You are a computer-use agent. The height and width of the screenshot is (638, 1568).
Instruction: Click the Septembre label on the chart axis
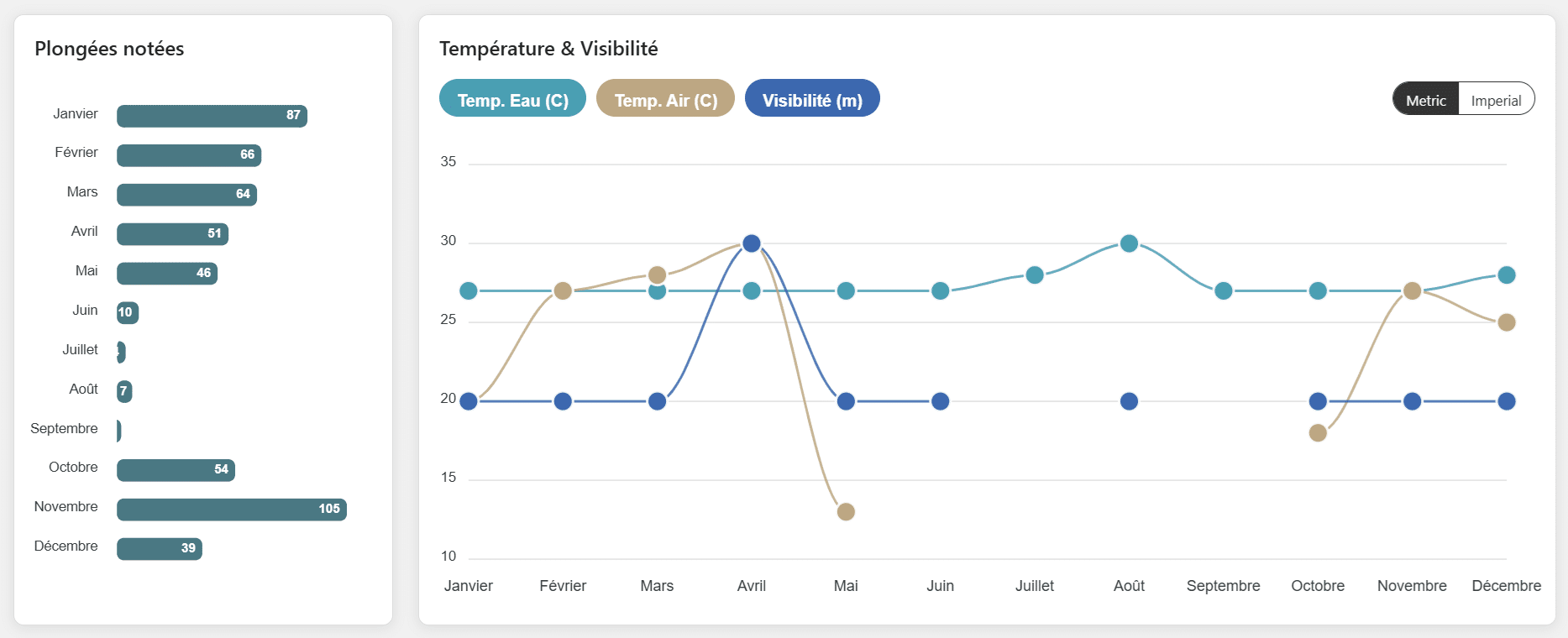pyautogui.click(x=1223, y=586)
